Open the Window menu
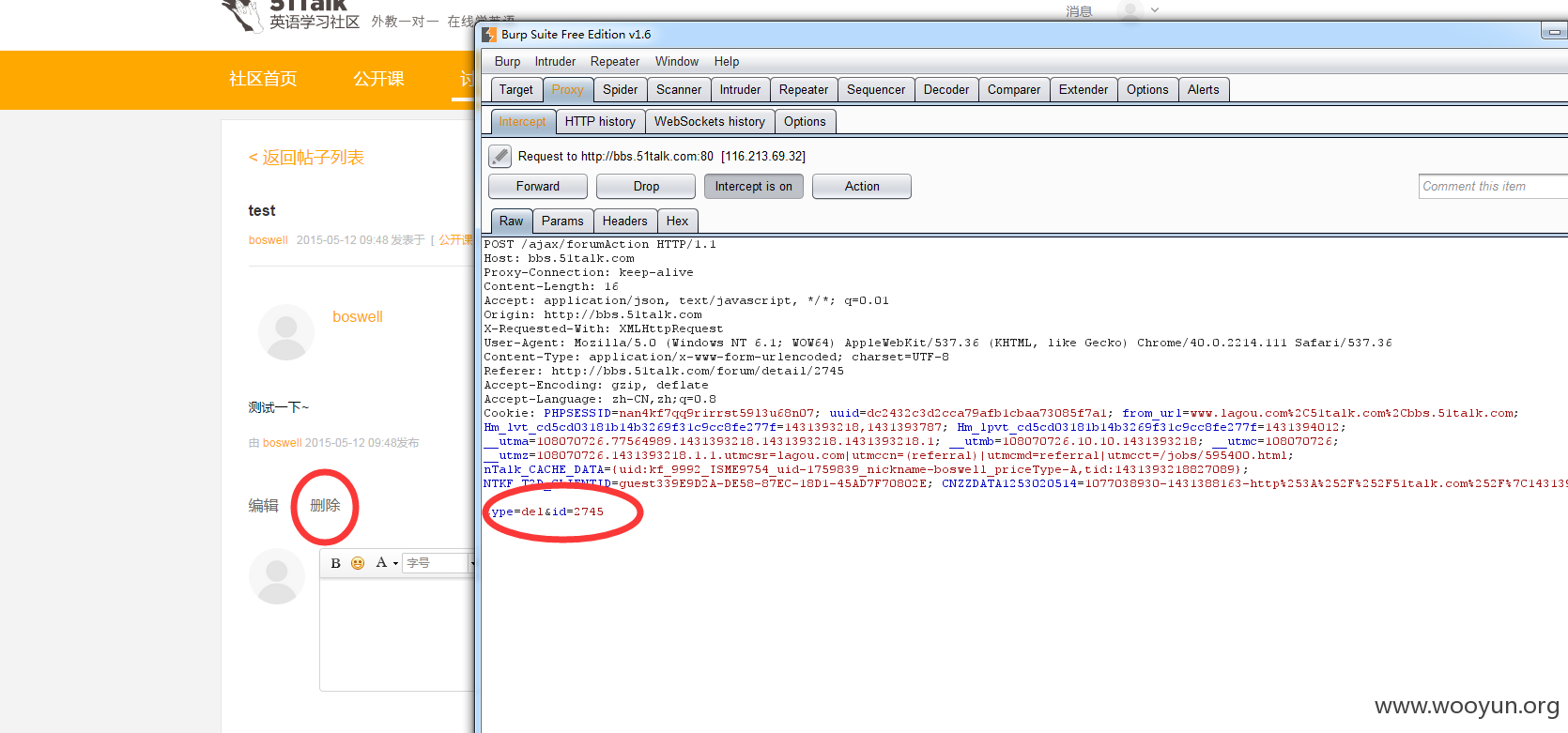 click(x=677, y=61)
